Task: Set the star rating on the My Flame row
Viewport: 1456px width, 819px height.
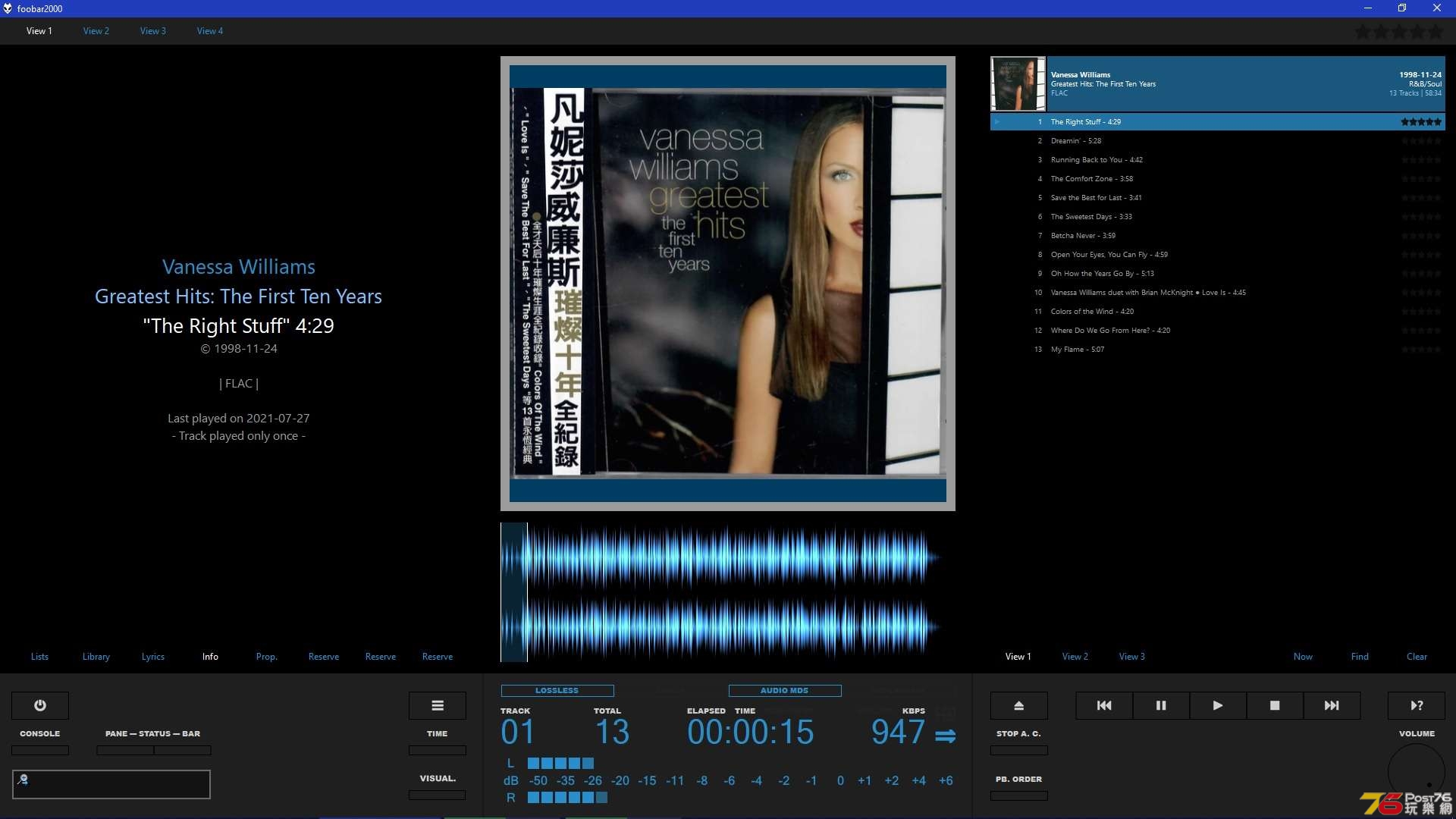Action: tap(1421, 350)
